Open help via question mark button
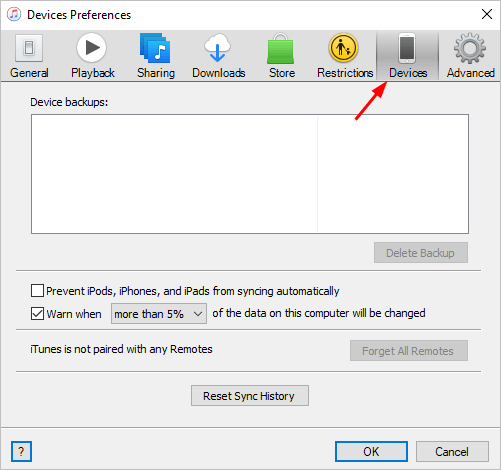This screenshot has height=470, width=501. tap(21, 452)
